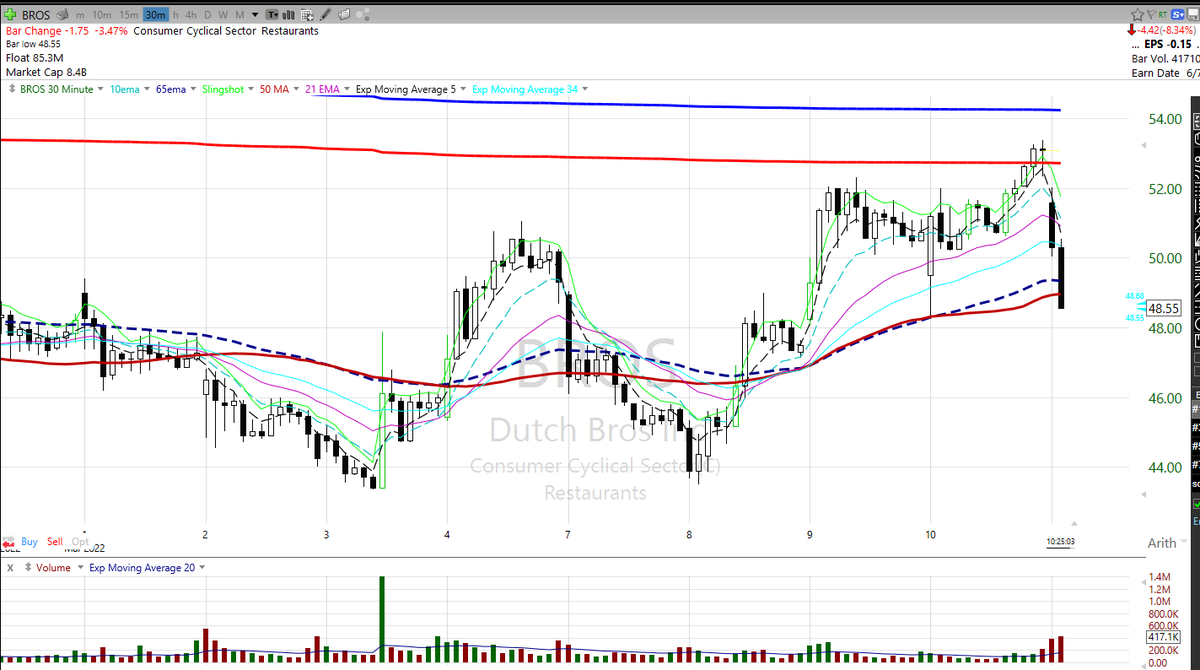This screenshot has width=1200, height=670.
Task: Click the notes tag icon
Action: coord(344,15)
